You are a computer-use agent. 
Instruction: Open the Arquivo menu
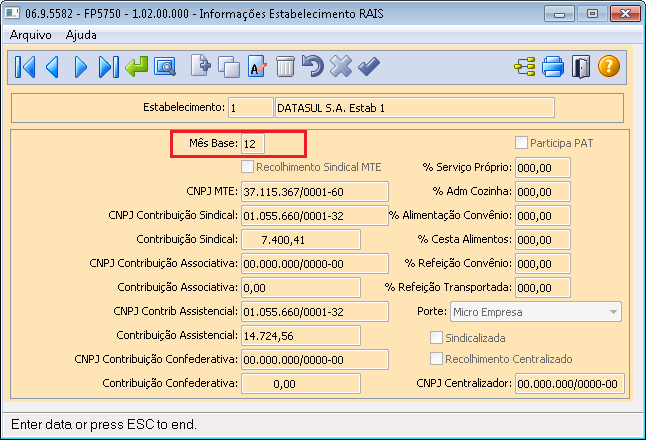point(30,35)
